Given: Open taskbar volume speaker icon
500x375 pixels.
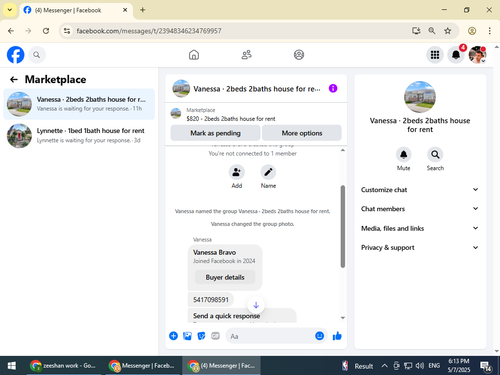Looking at the screenshot, I should pyautogui.click(x=419, y=366).
